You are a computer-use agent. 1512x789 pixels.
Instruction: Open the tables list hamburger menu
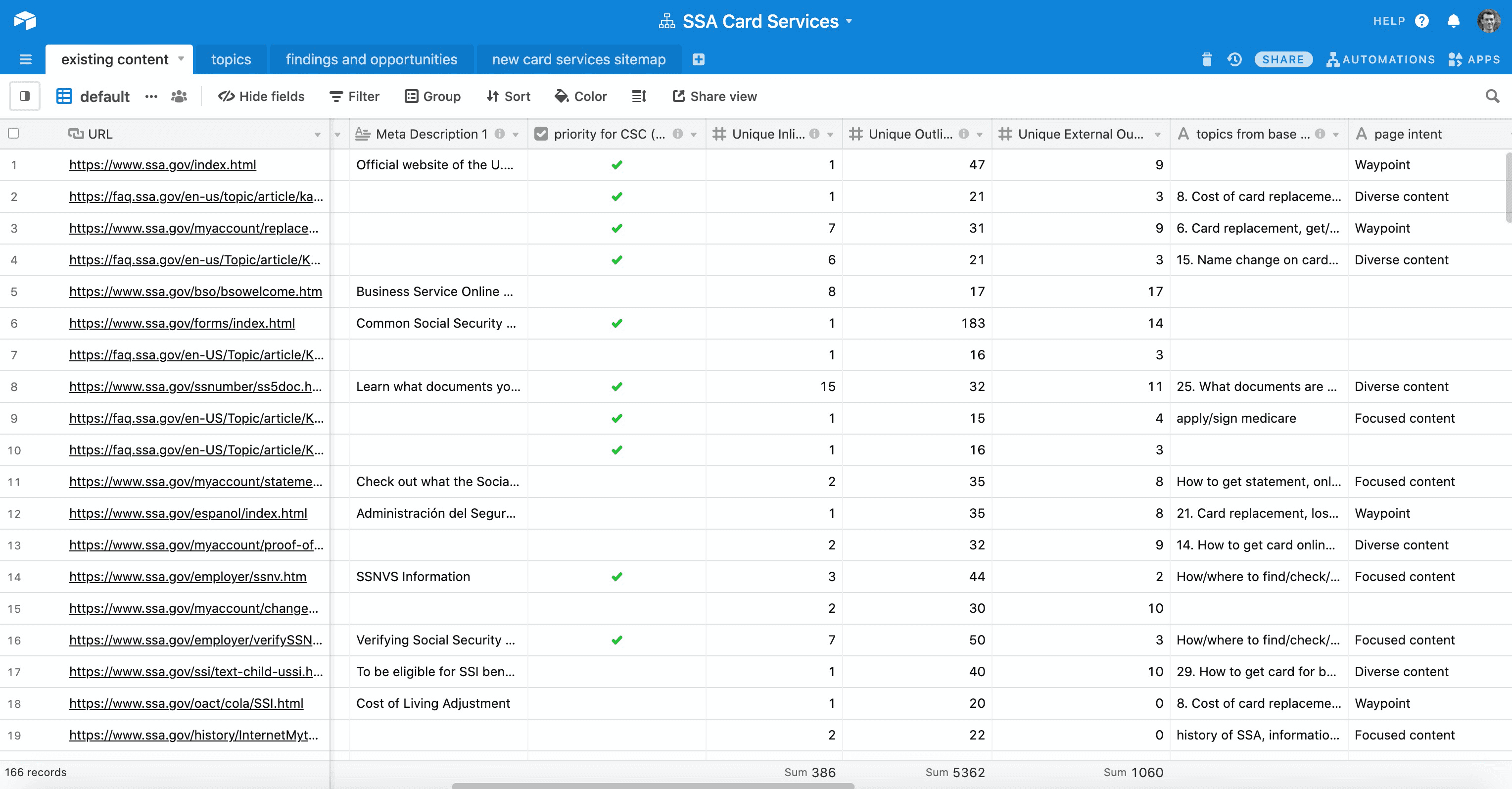coord(25,59)
